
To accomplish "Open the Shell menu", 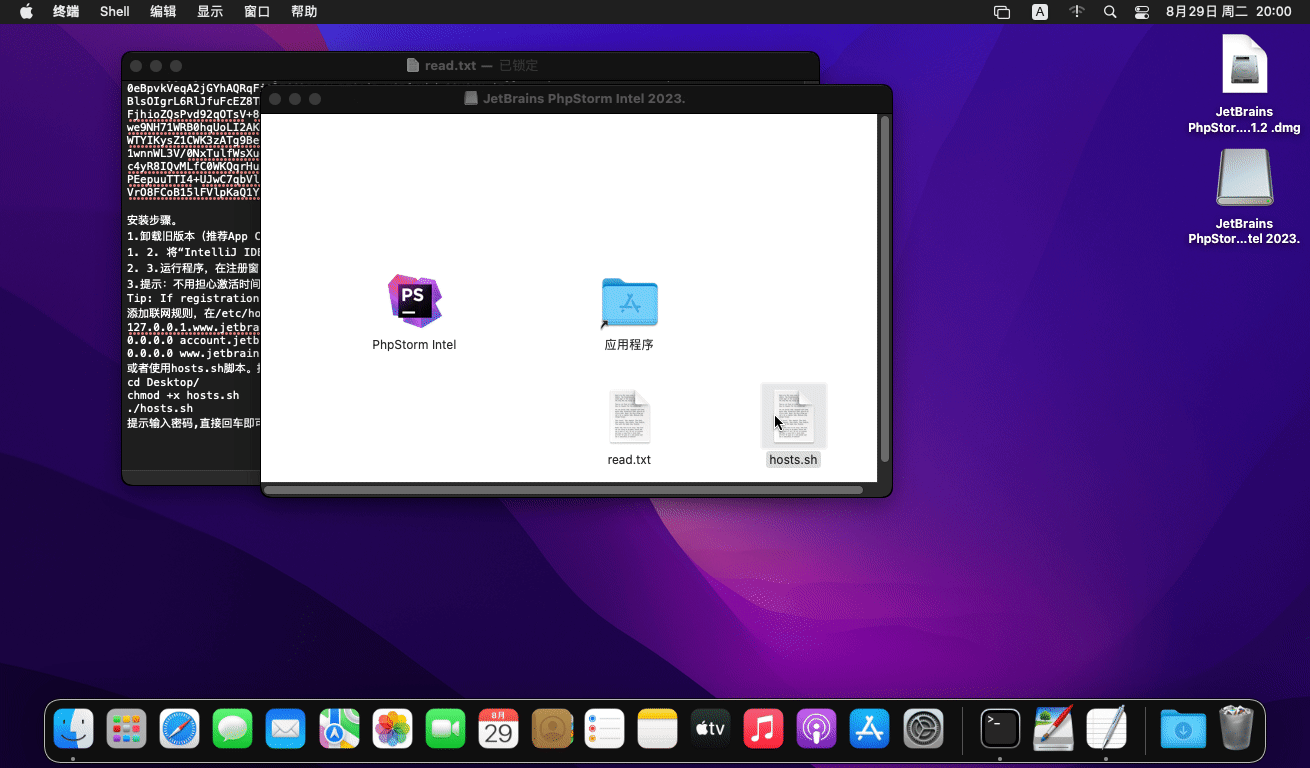I will pos(115,12).
